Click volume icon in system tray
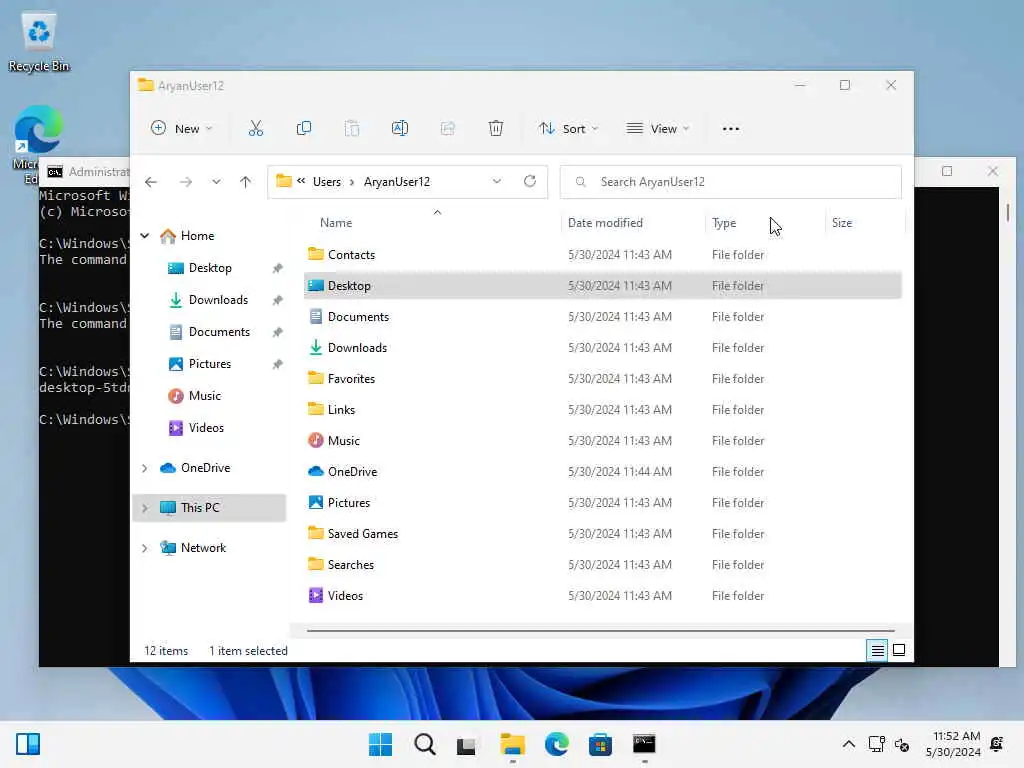This screenshot has height=768, width=1024. (x=902, y=744)
